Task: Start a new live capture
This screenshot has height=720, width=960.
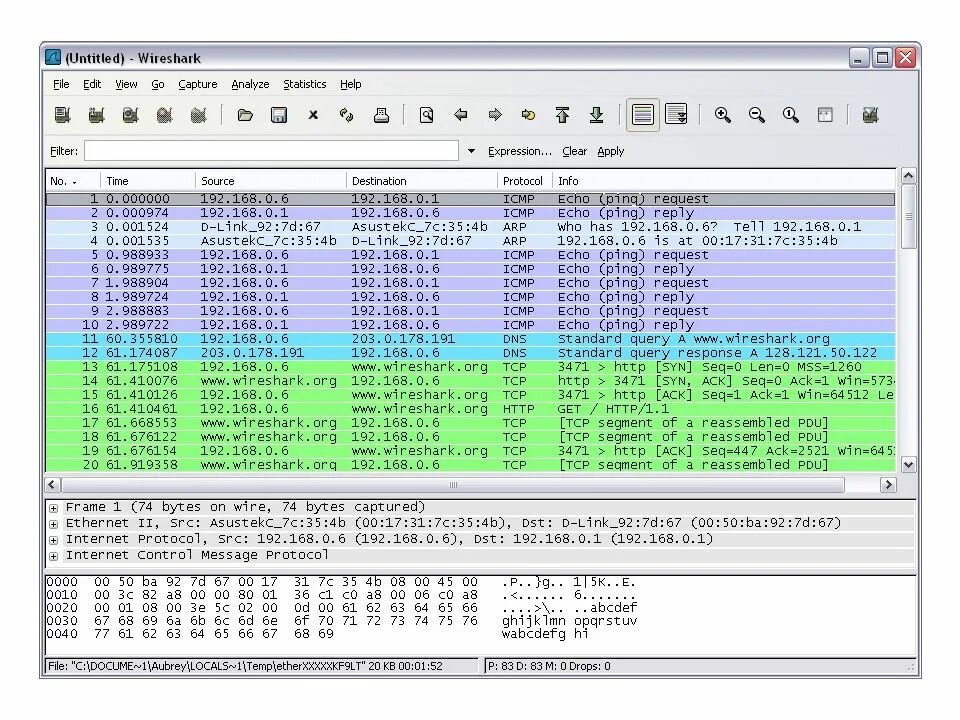Action: point(130,115)
